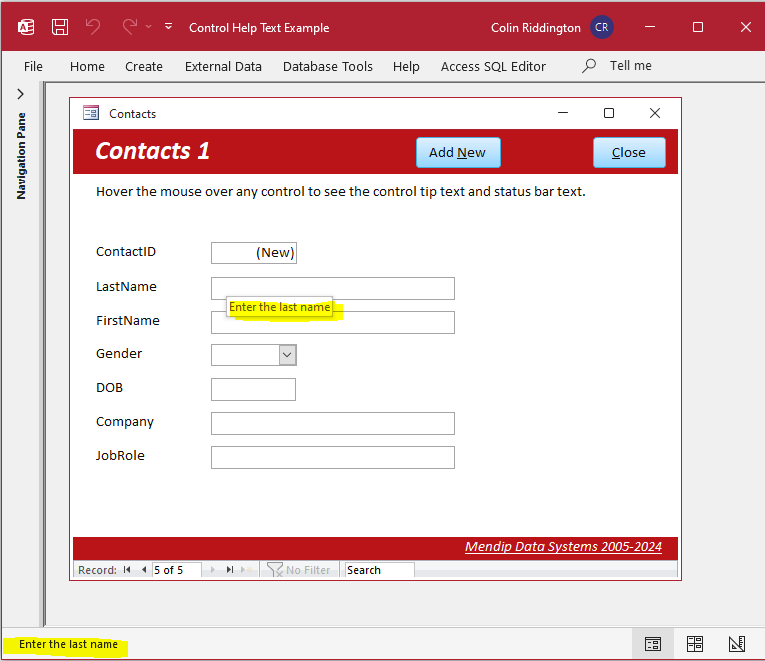Click the new blank record navigation button
The height and width of the screenshot is (661, 765).
point(247,569)
